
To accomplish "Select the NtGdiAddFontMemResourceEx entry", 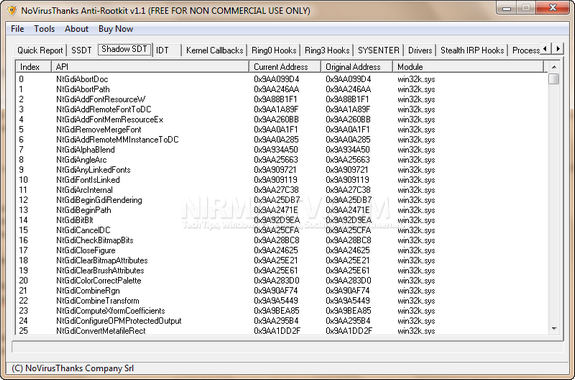I will pyautogui.click(x=281, y=120).
